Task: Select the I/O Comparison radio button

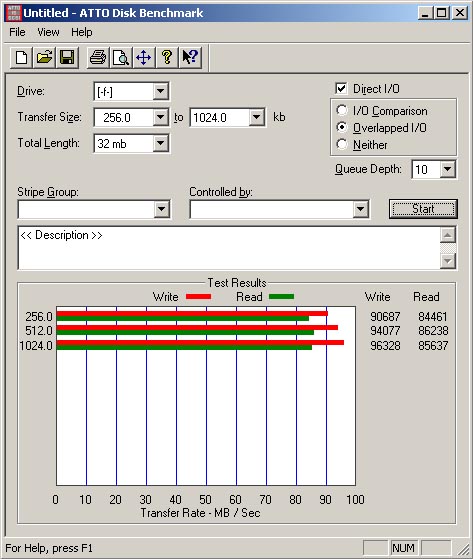Action: [x=341, y=111]
